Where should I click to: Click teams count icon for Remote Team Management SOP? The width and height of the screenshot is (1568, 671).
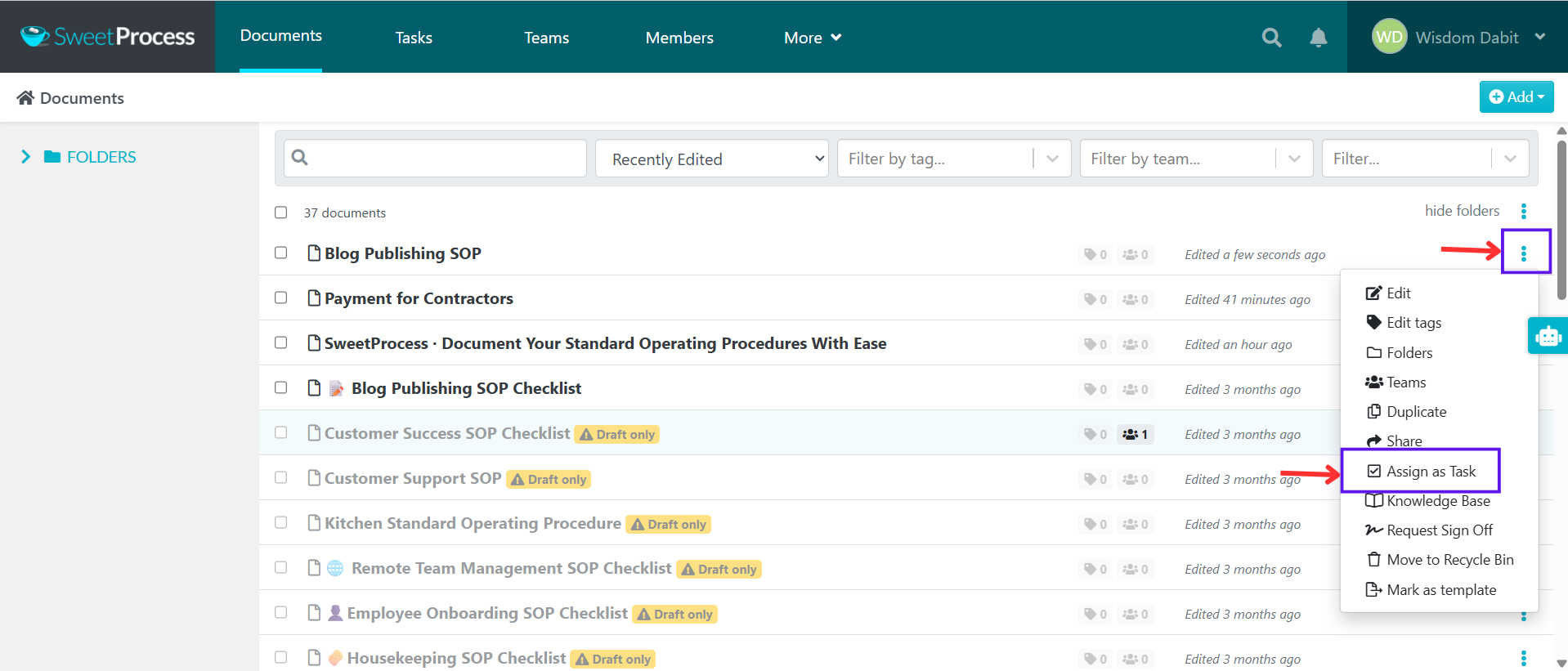coord(1135,570)
